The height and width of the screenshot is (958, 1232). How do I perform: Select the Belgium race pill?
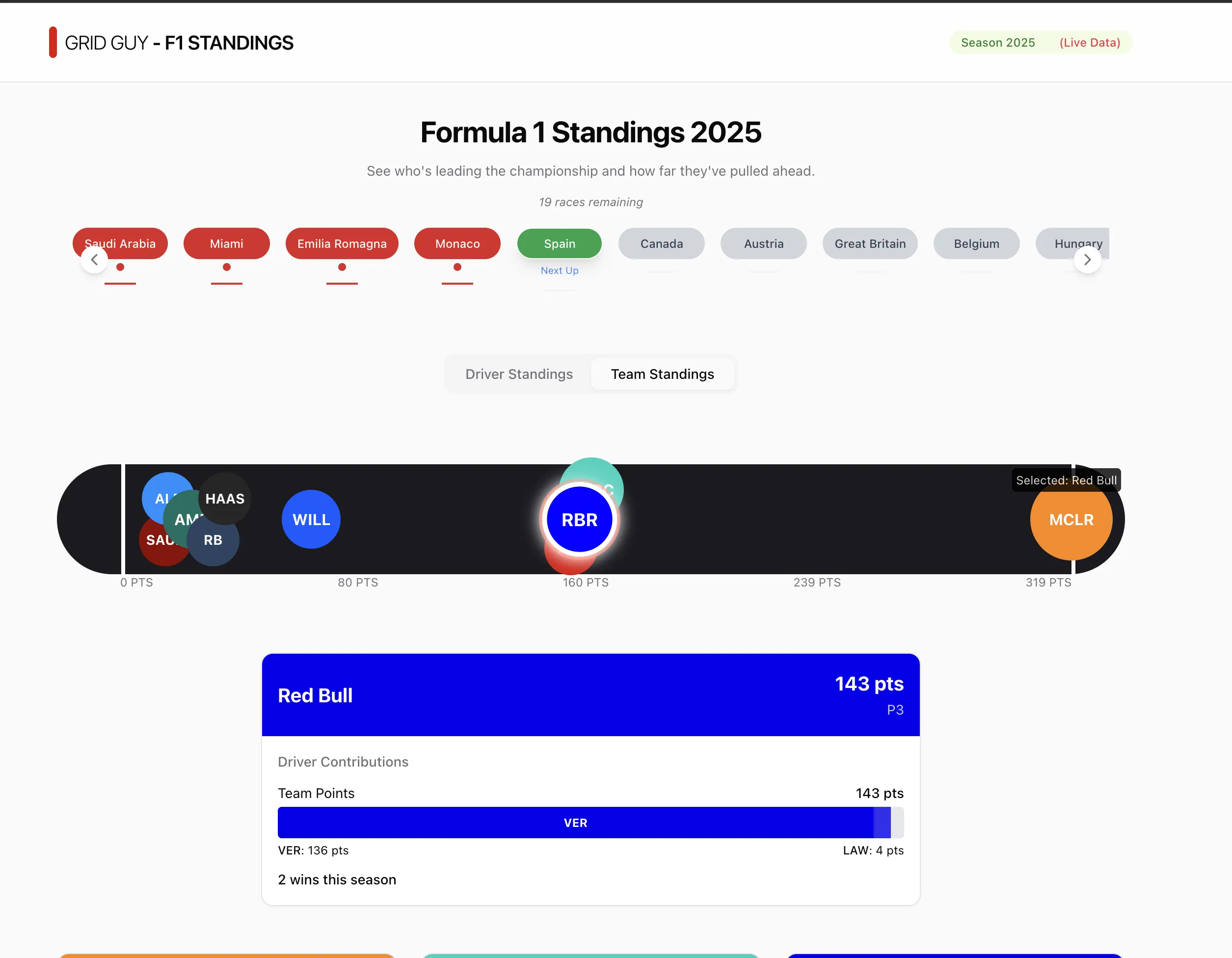pos(976,244)
